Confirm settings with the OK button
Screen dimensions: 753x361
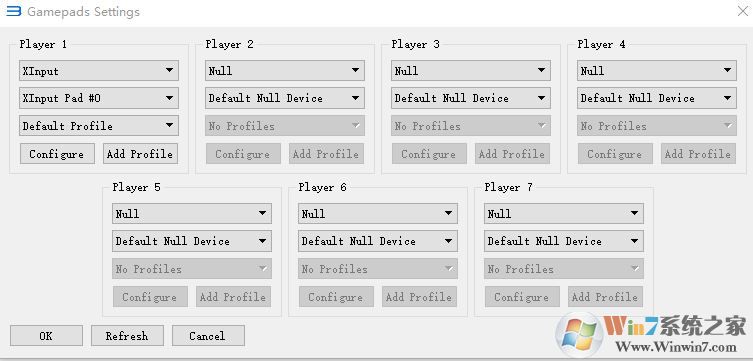click(x=46, y=336)
